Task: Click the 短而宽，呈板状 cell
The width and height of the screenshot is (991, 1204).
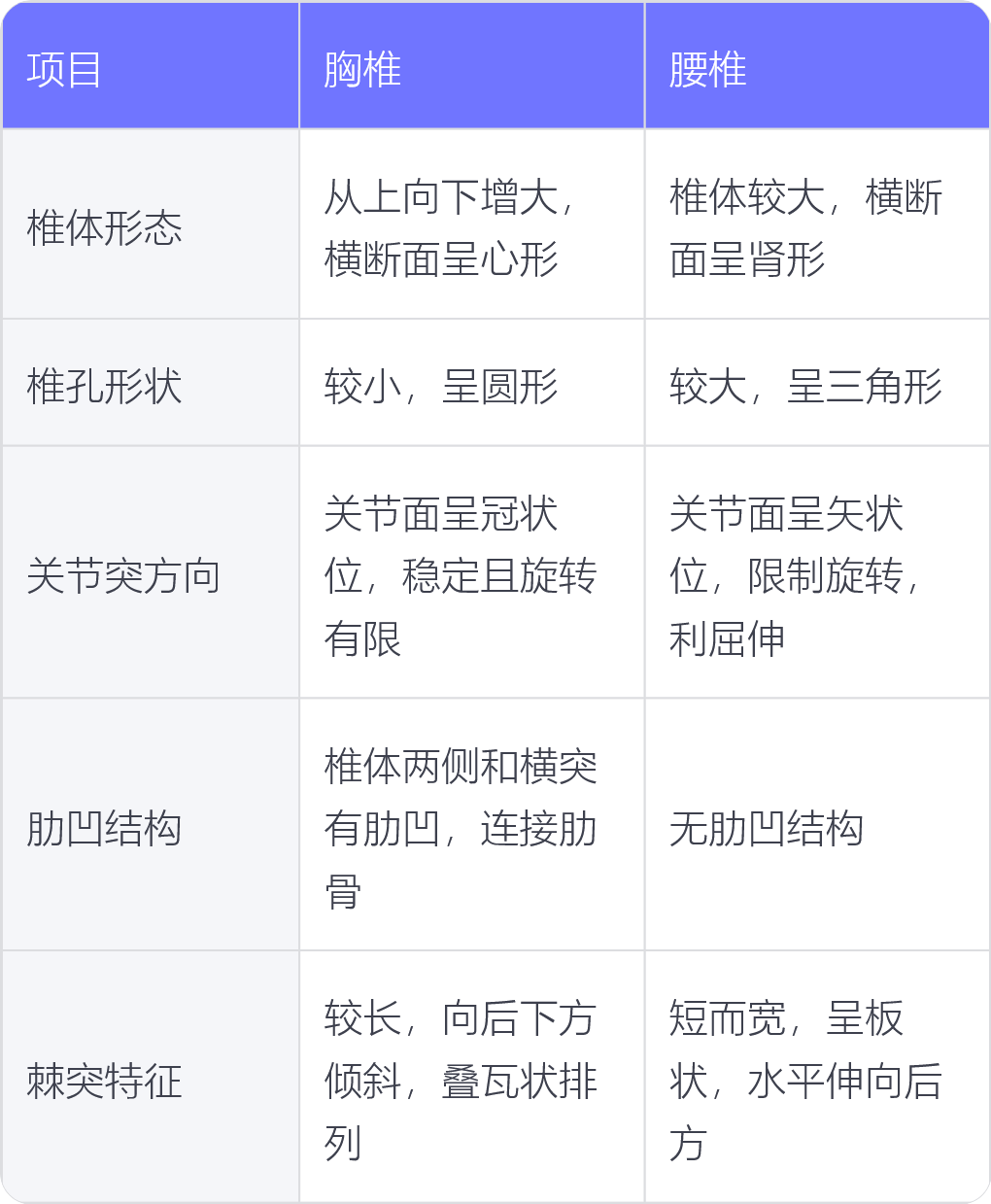Action: coord(817,1077)
